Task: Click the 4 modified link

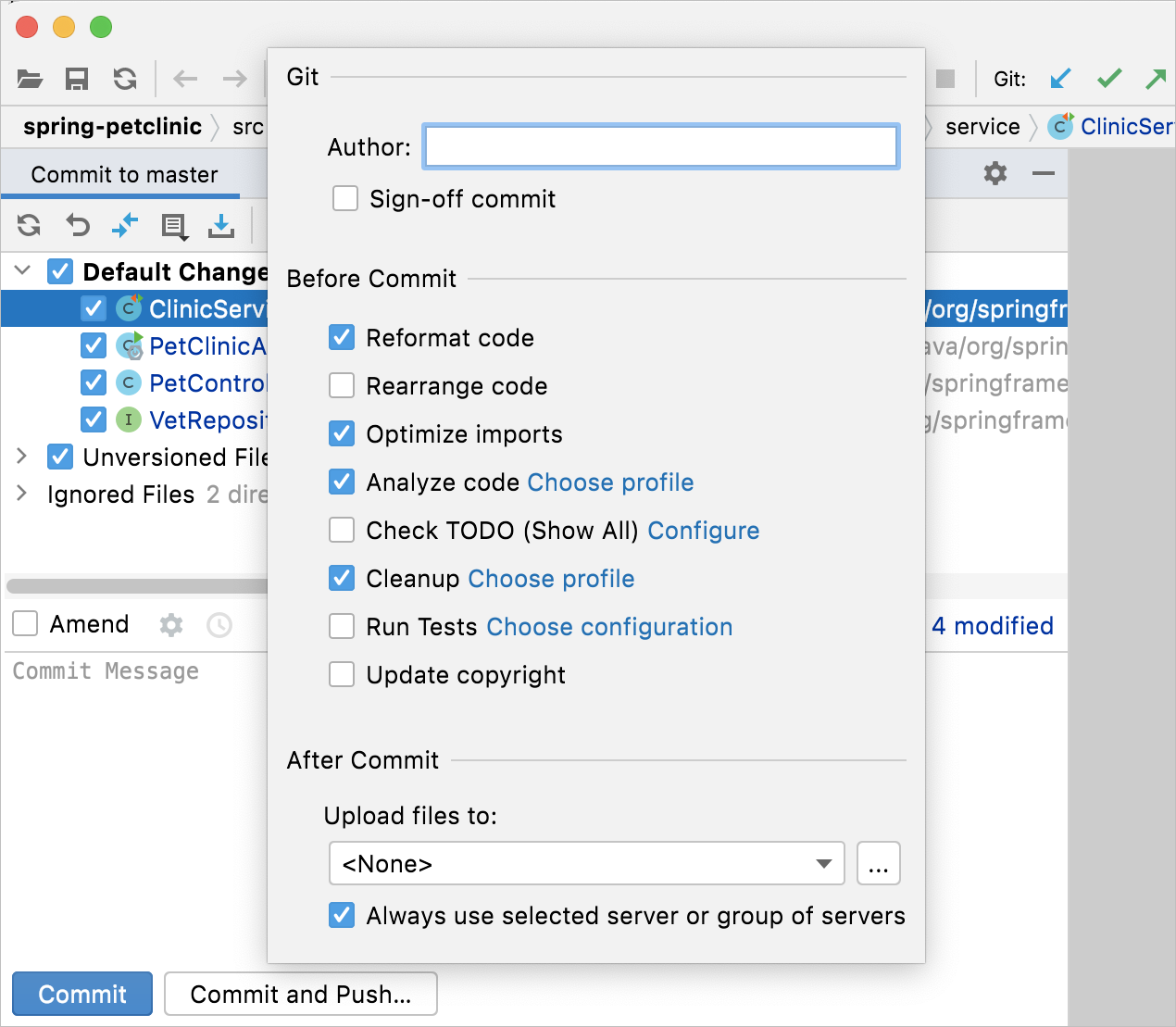Action: tap(993, 626)
